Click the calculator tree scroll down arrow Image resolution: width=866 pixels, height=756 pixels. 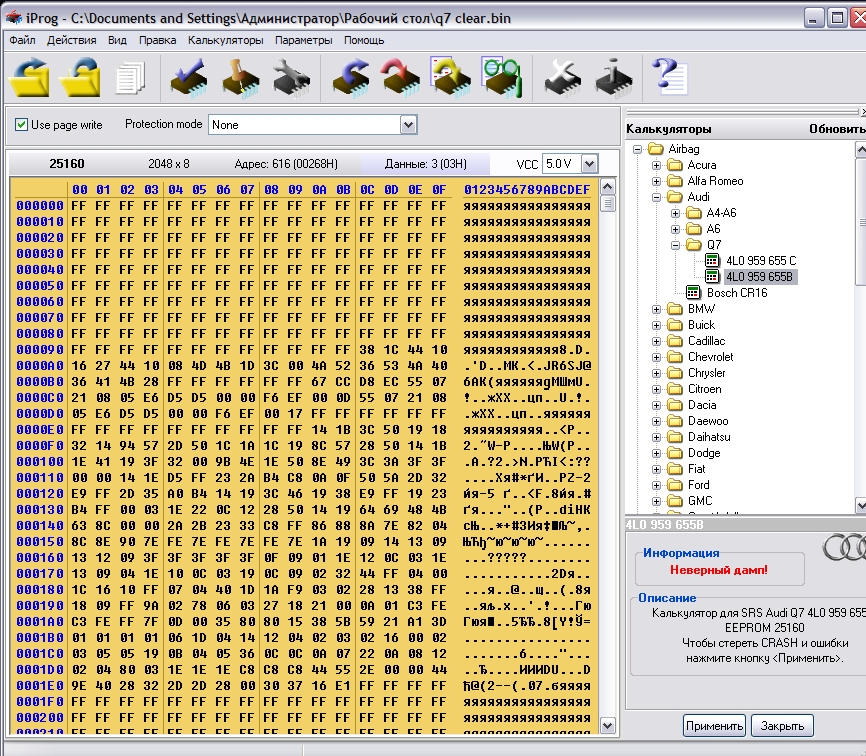coord(860,504)
